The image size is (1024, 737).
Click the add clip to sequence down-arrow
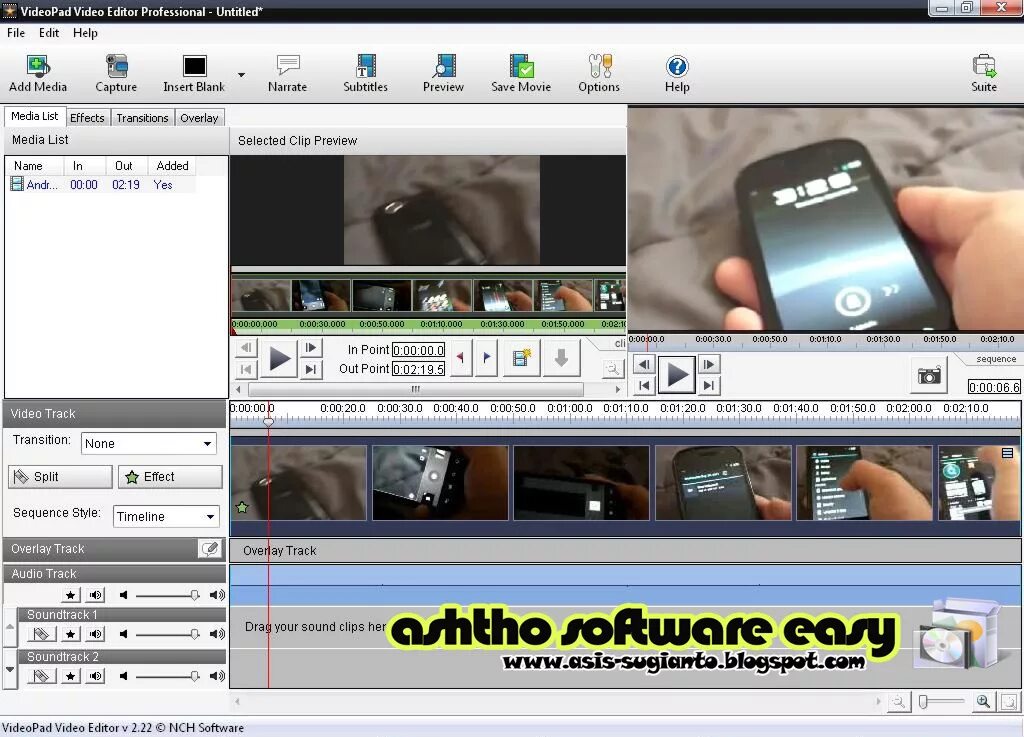click(x=561, y=358)
